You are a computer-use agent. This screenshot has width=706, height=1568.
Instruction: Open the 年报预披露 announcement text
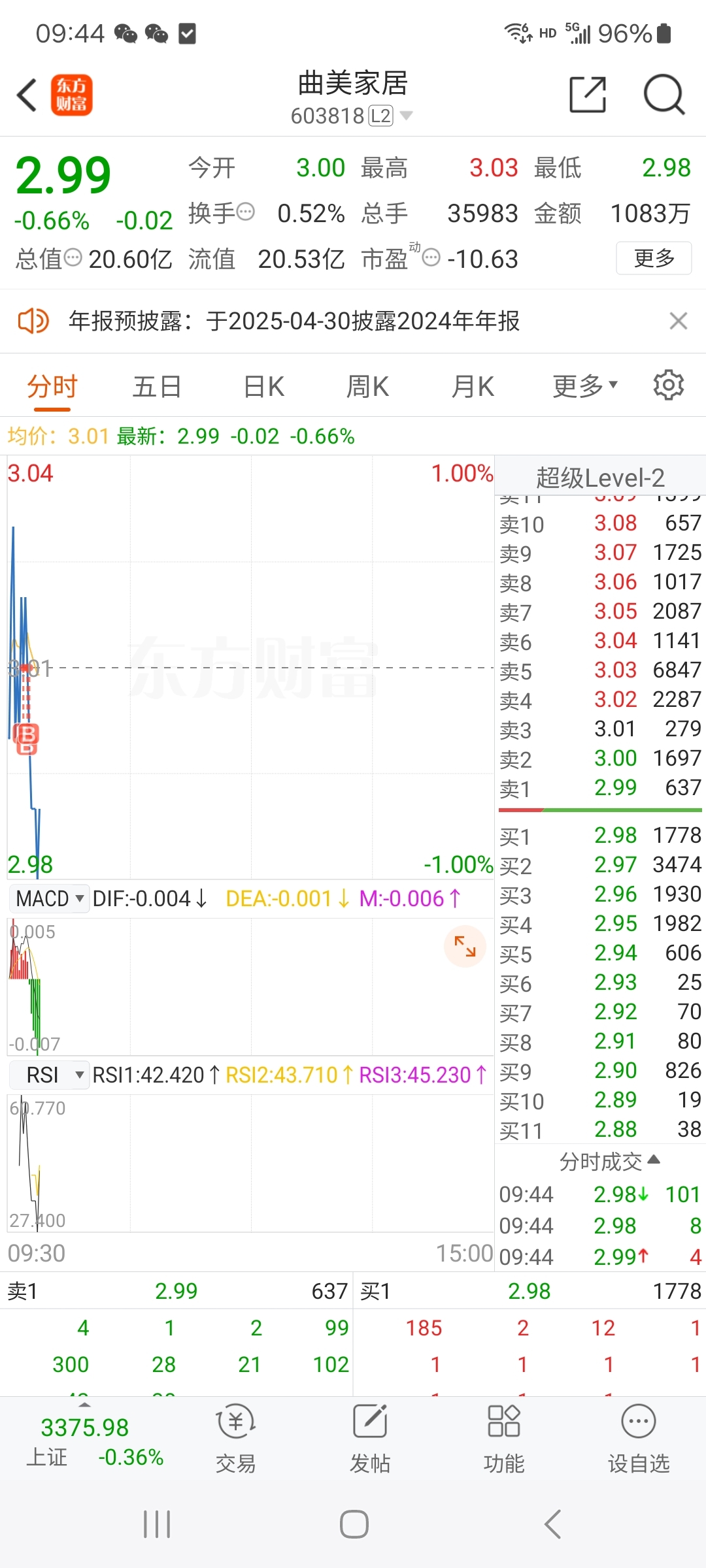coord(294,321)
